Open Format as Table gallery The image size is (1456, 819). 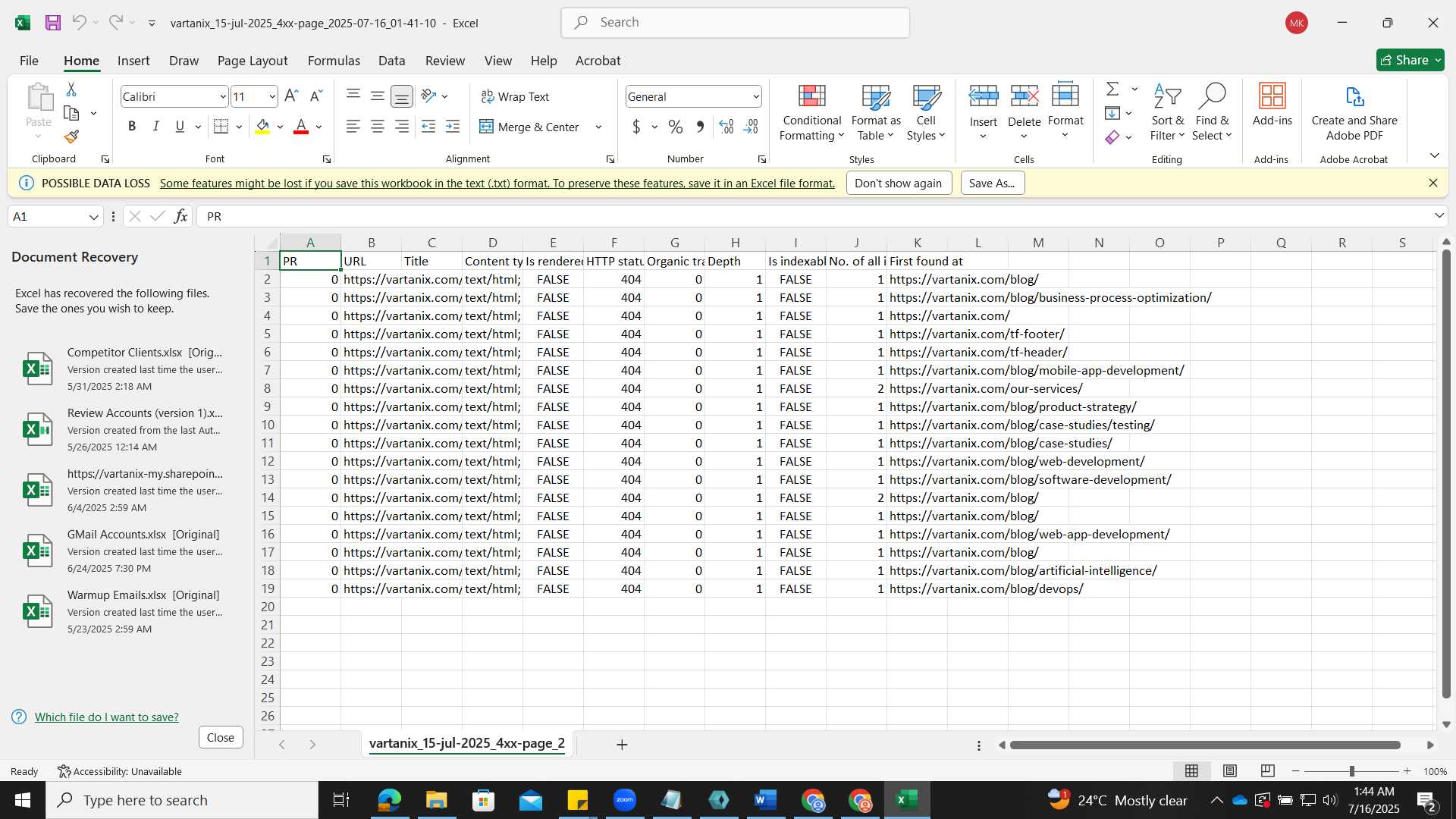coord(875,112)
